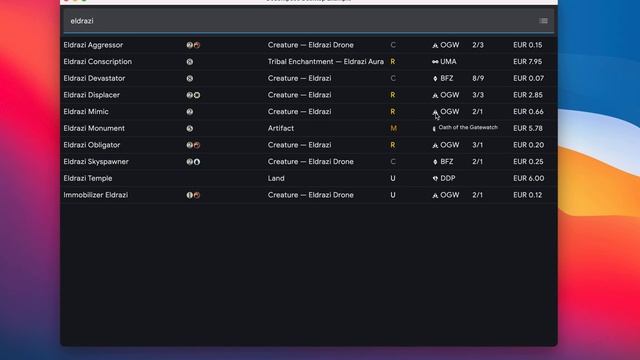
Task: Click price EUR 7.95
Action: [528, 62]
